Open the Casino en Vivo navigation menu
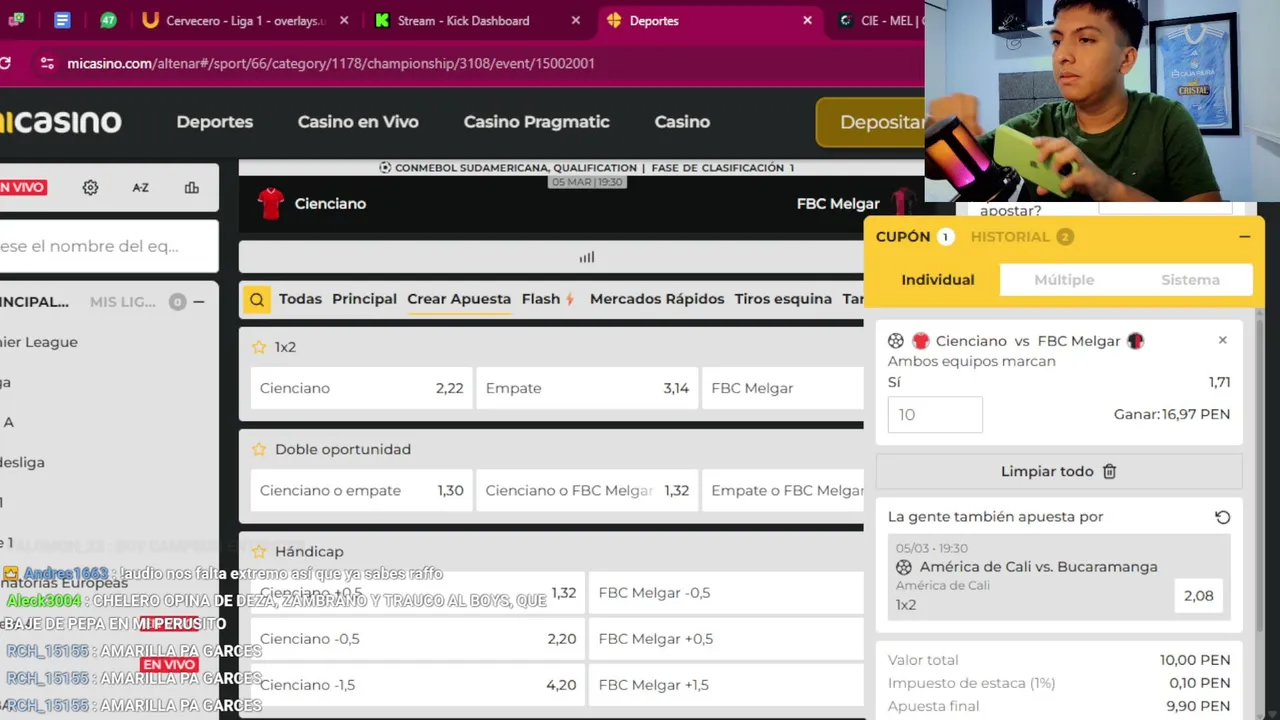The image size is (1280, 720). [x=358, y=122]
